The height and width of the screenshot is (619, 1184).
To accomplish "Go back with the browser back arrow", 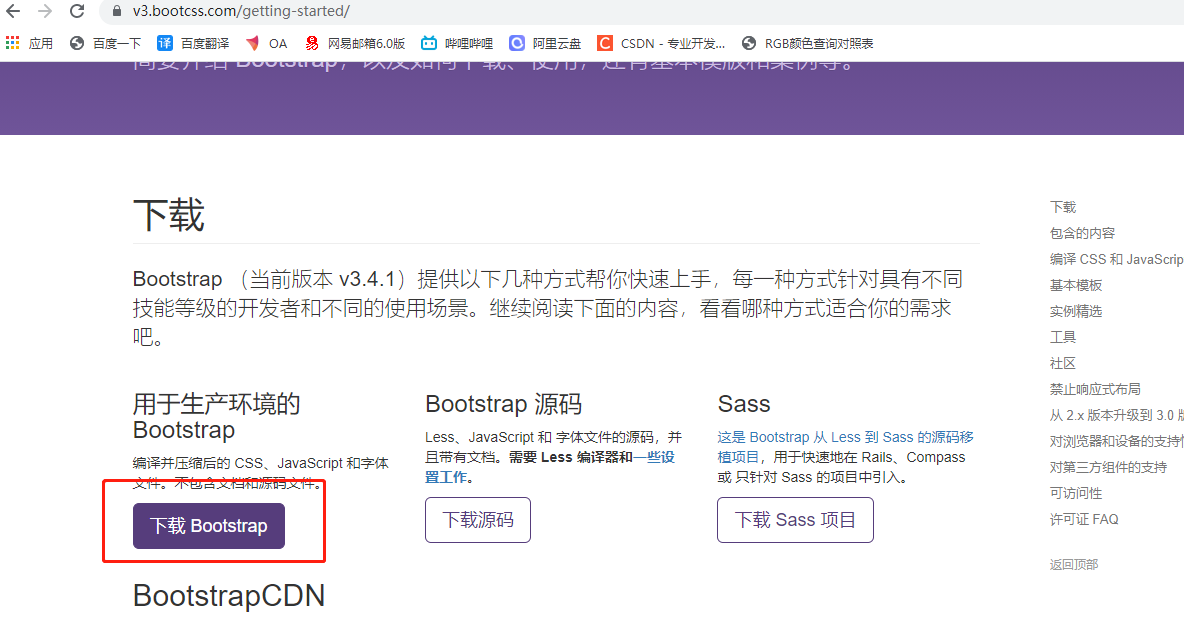I will 14,11.
